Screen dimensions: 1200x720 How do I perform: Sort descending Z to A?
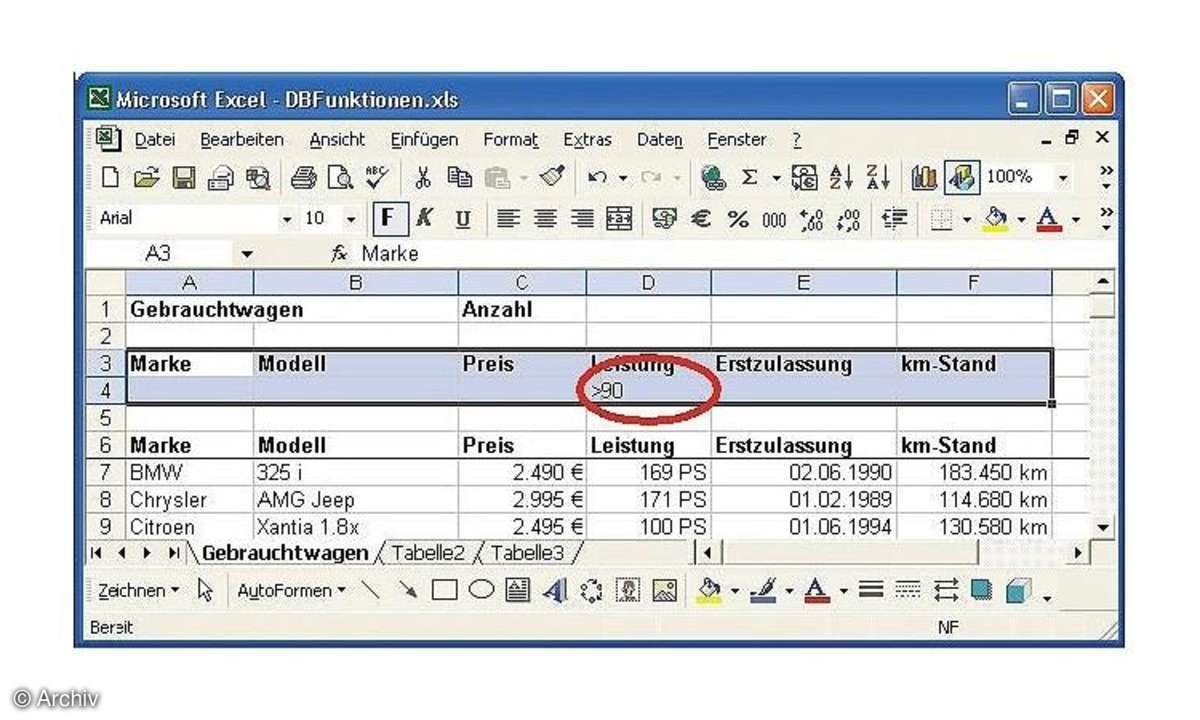click(876, 178)
